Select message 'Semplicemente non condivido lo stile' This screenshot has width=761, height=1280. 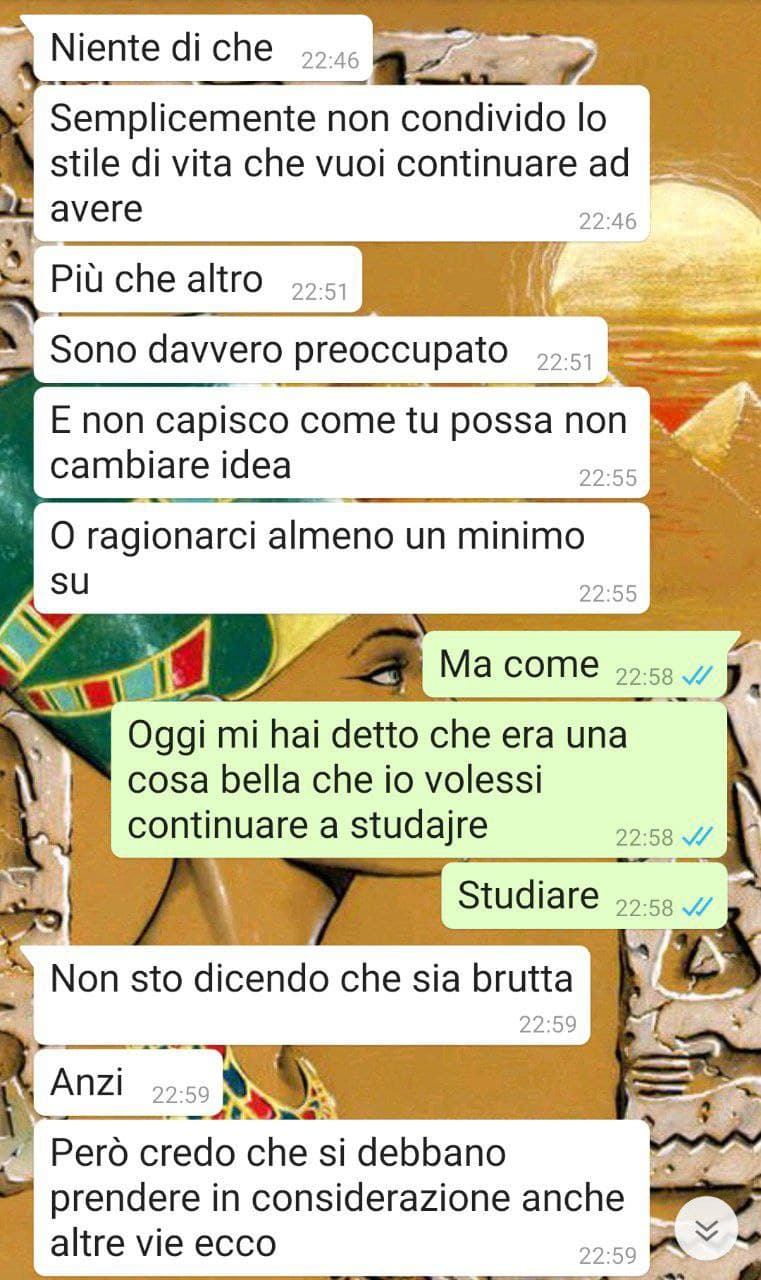pos(342,163)
